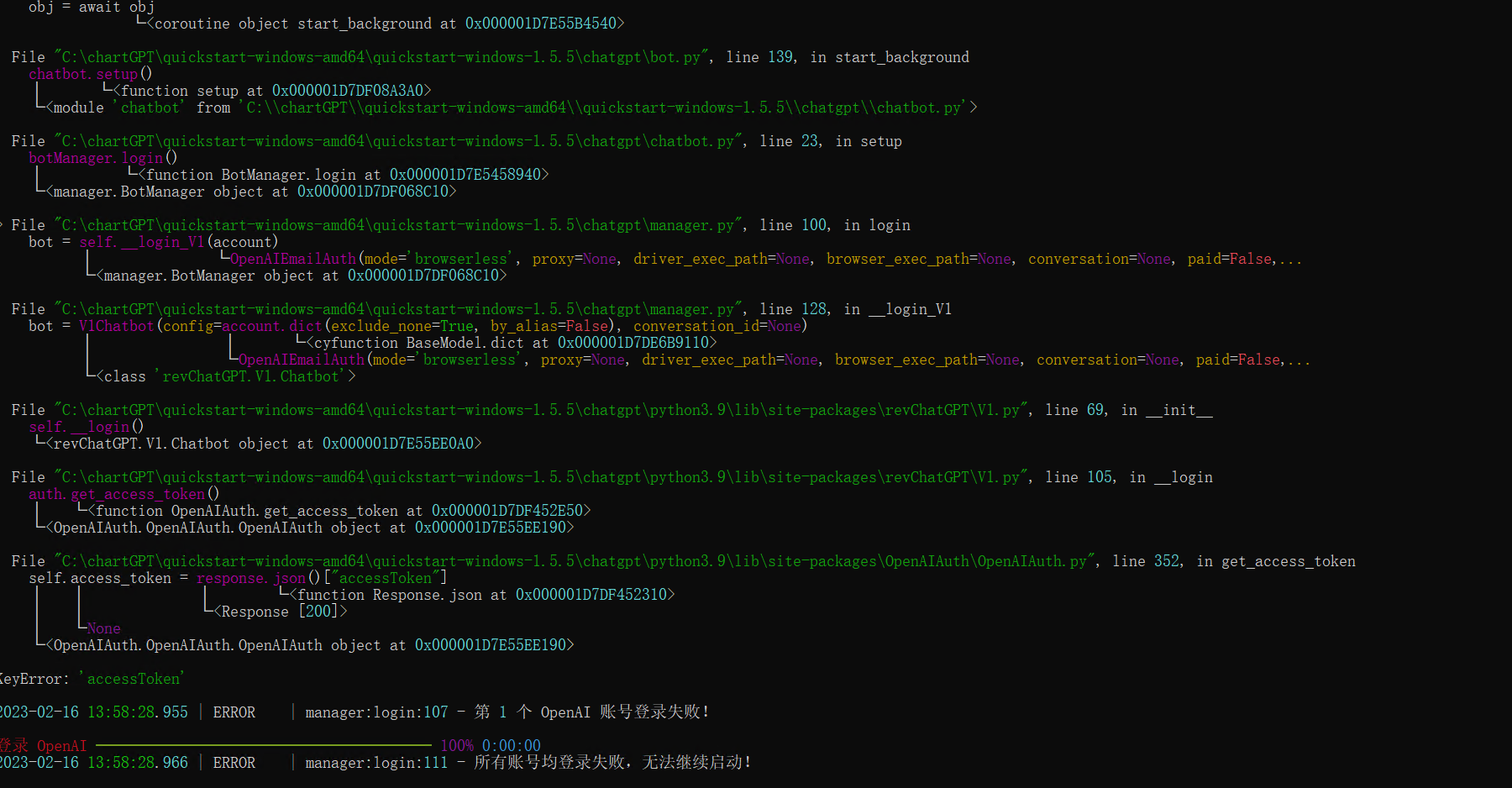Image resolution: width=1512 pixels, height=788 pixels.
Task: Select the 'V1Chatbot(config=account.dict' code text
Action: coord(201,326)
